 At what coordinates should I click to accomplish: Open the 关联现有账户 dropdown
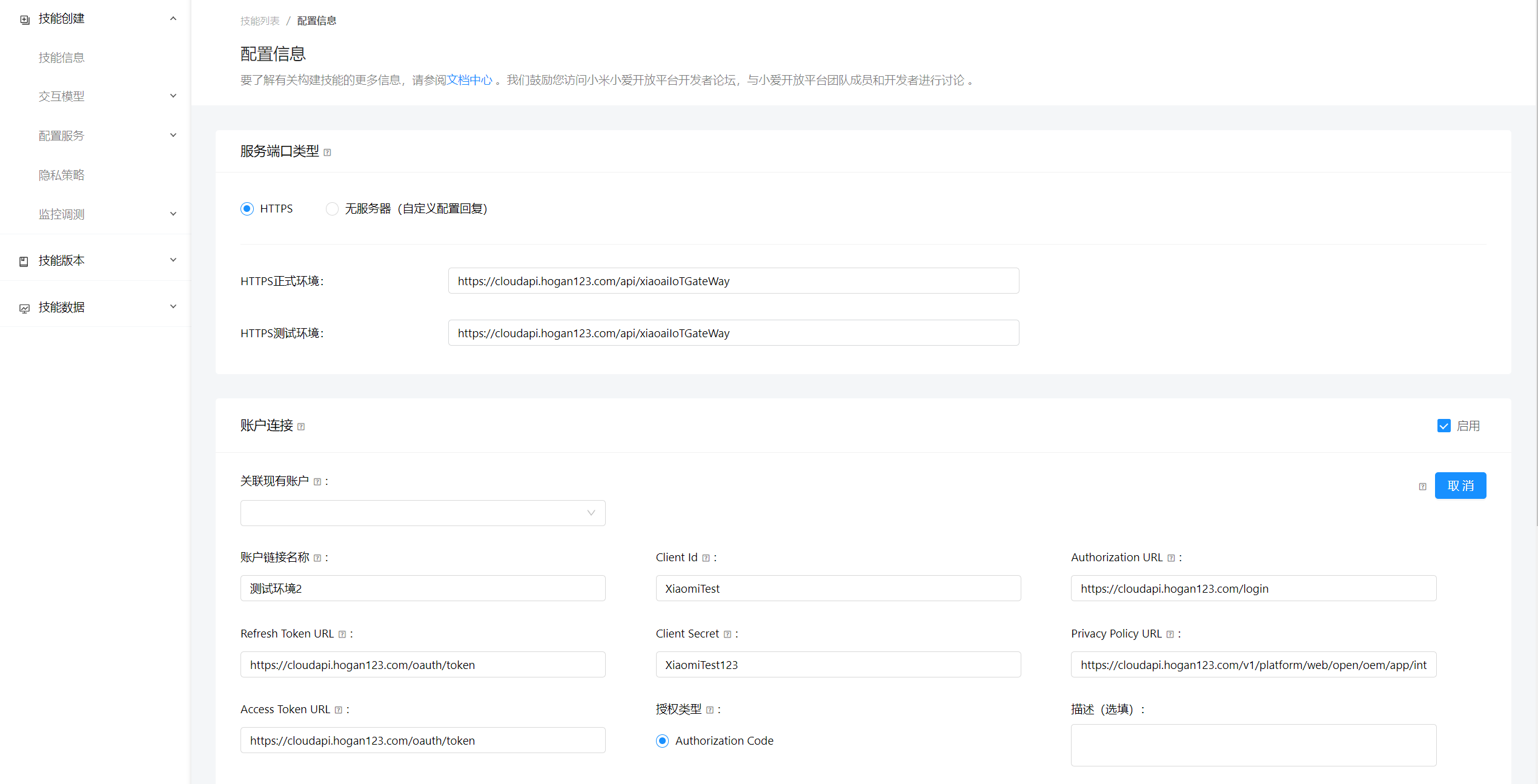(x=423, y=513)
